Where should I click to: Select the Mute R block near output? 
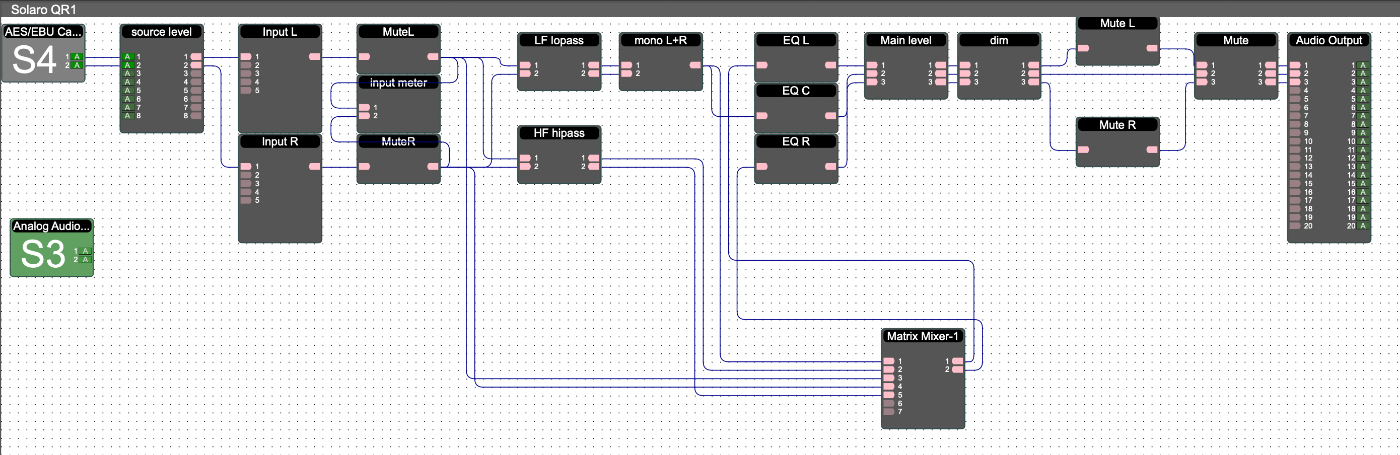1117,125
